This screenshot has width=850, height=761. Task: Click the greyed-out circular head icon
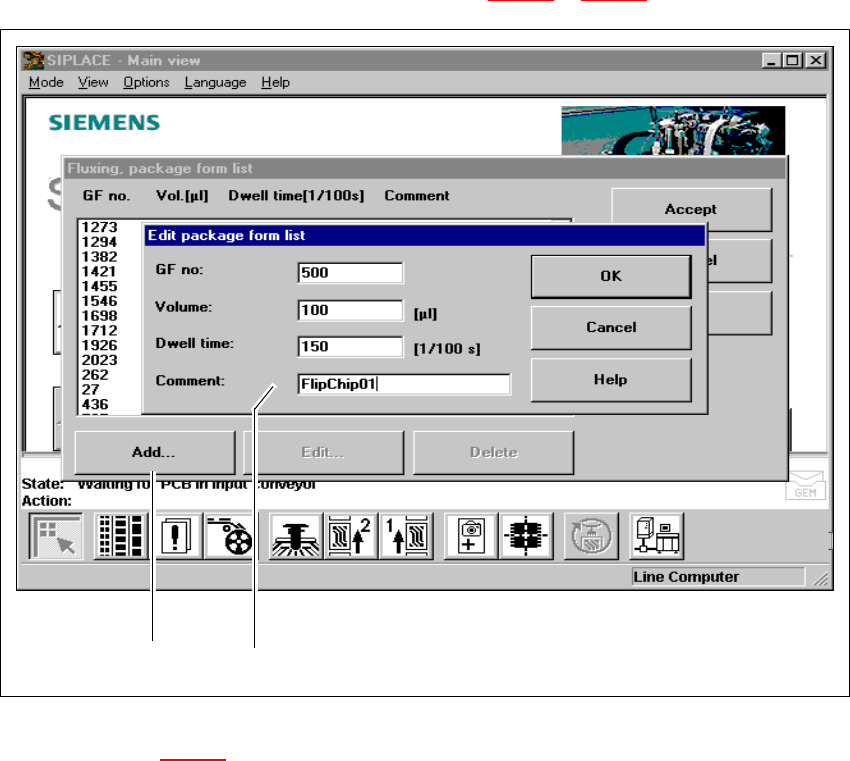[x=591, y=536]
